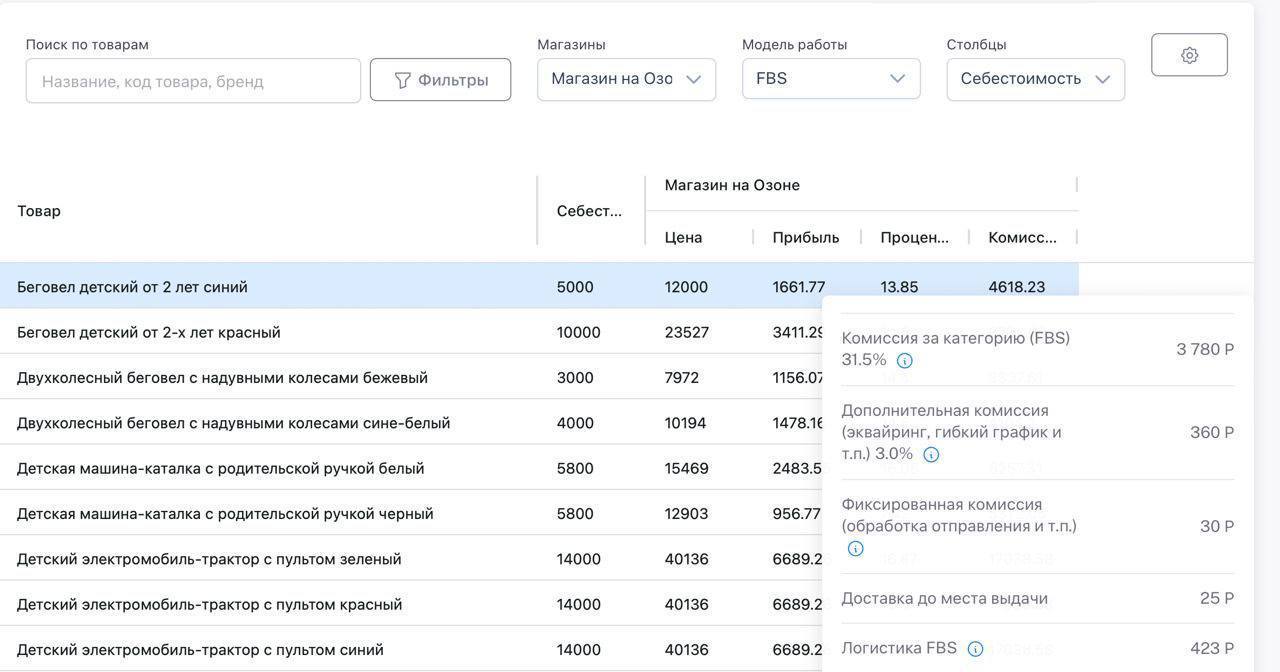Select row Двухколесный беговел сине-белый
The width and height of the screenshot is (1280, 672).
click(x=411, y=423)
